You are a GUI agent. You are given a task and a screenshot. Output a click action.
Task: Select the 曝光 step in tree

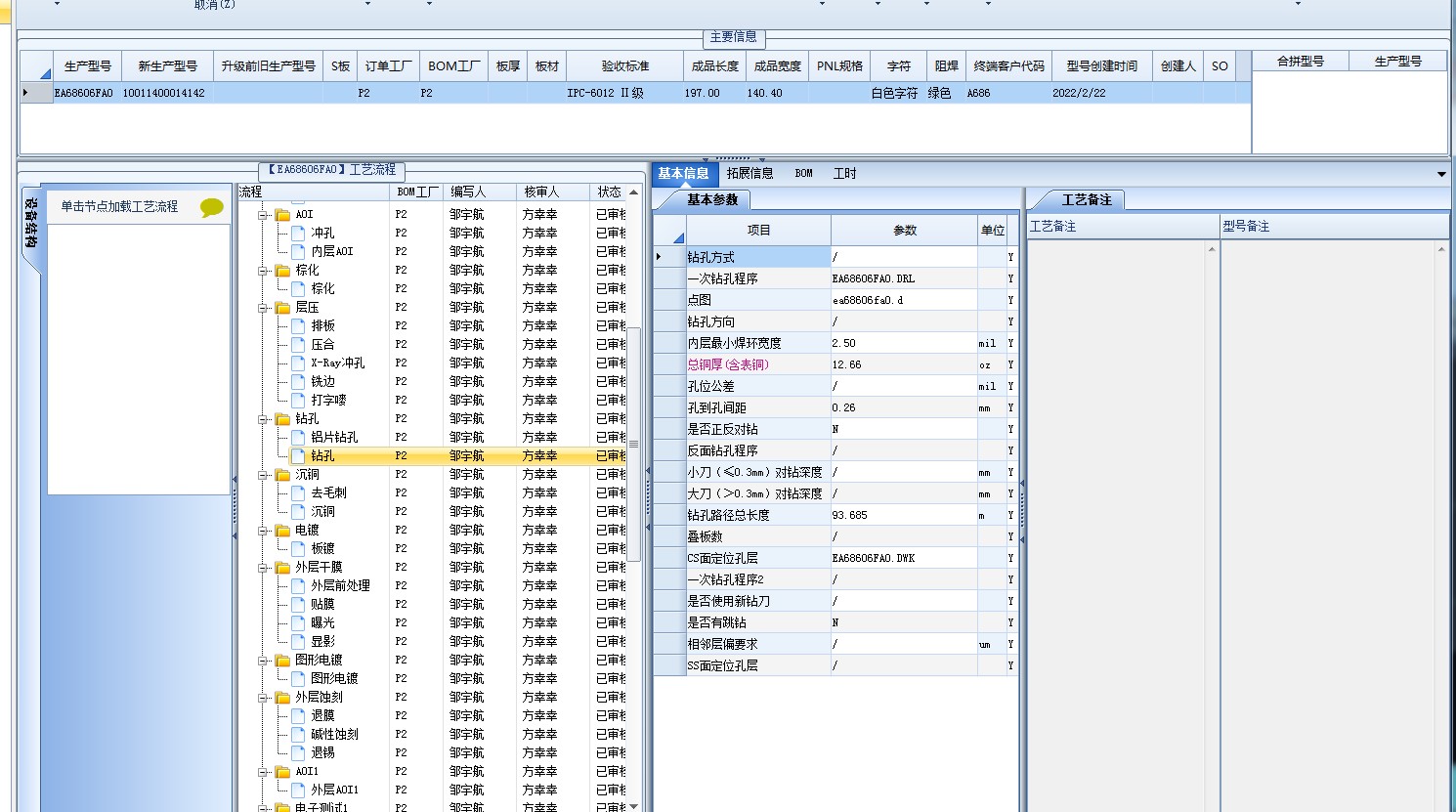coord(322,622)
